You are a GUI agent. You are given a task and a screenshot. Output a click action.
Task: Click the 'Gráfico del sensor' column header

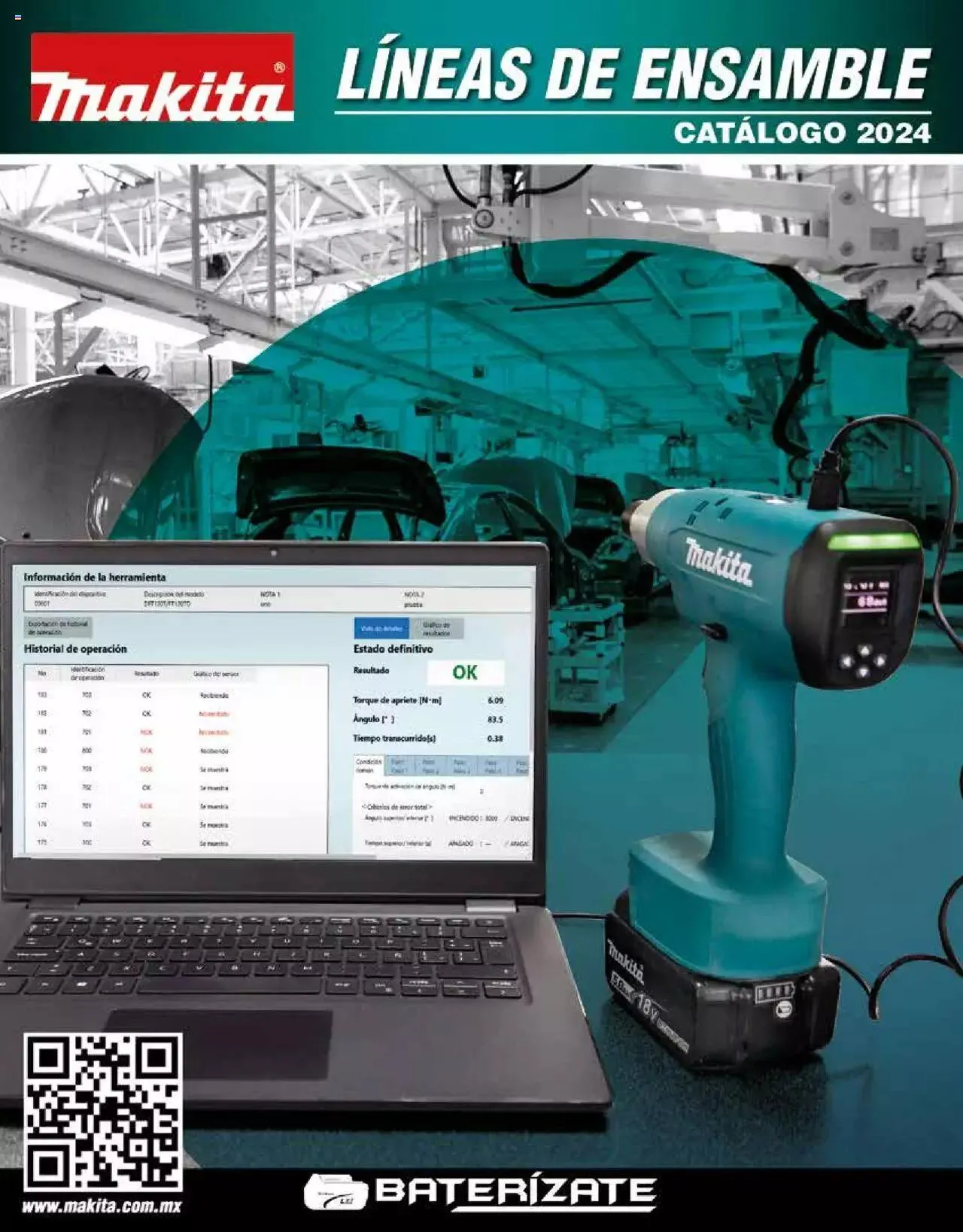(x=215, y=675)
